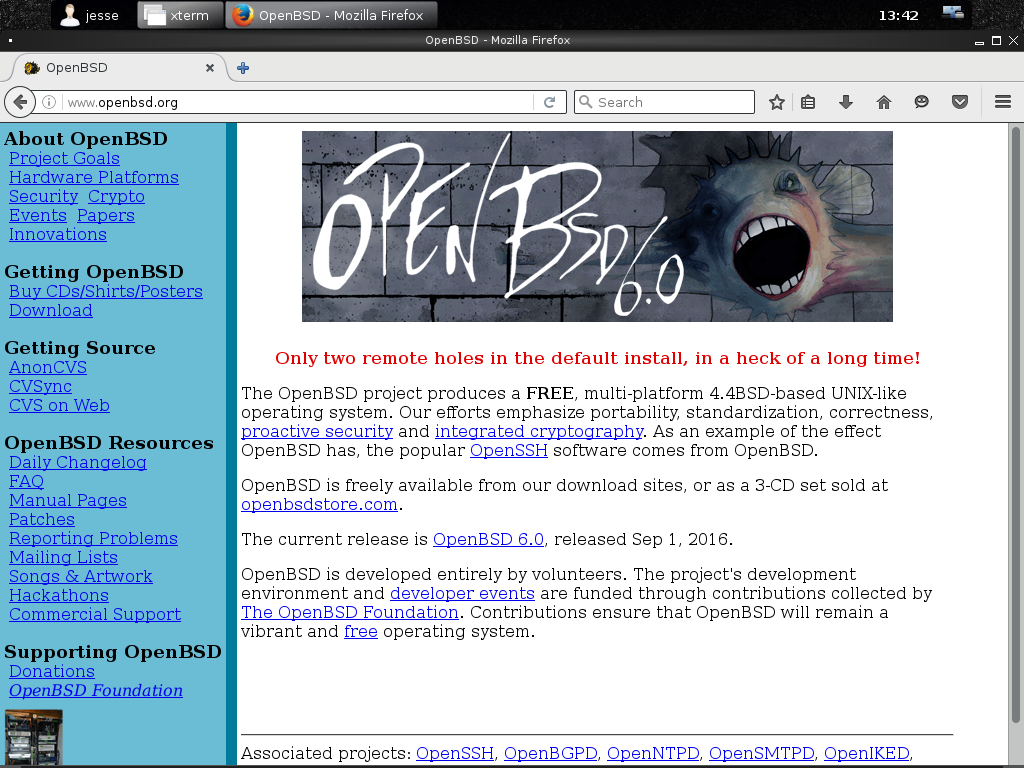The image size is (1024, 768).
Task: Open the Security sidebar link
Action: (43, 197)
